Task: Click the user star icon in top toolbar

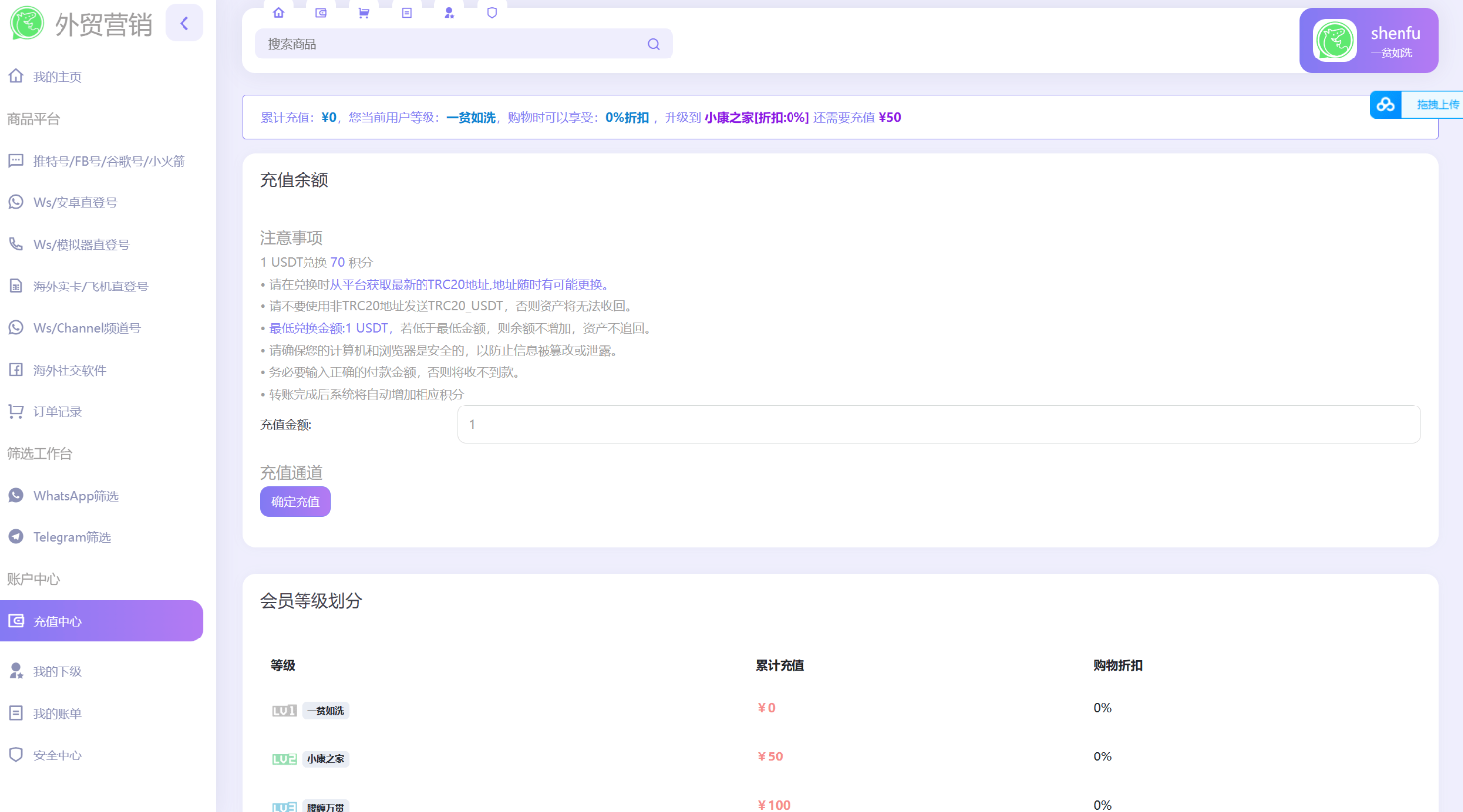Action: click(x=449, y=13)
